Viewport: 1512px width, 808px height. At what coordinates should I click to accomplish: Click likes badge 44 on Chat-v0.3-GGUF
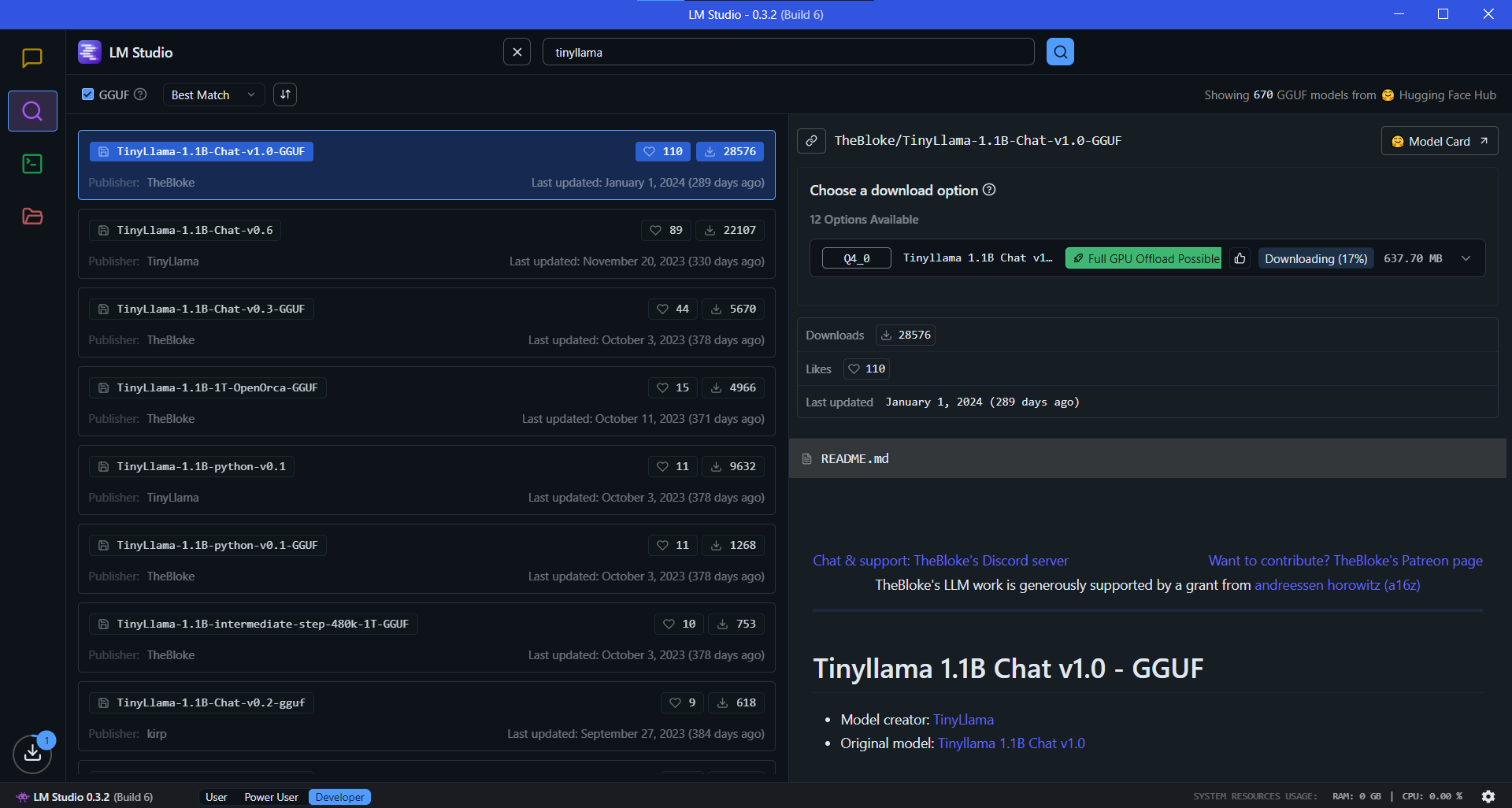(x=673, y=309)
